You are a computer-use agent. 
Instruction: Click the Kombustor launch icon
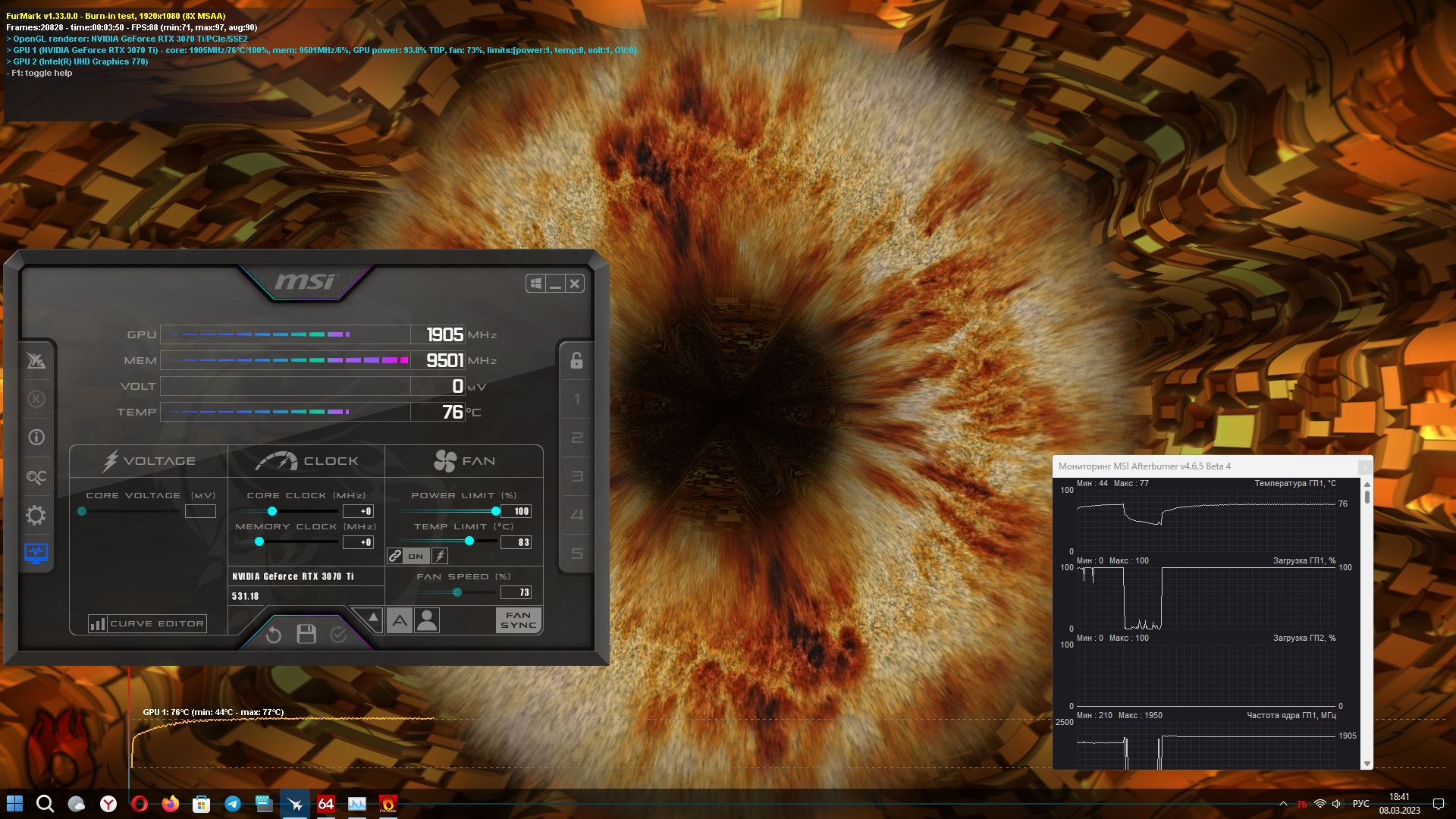click(36, 399)
